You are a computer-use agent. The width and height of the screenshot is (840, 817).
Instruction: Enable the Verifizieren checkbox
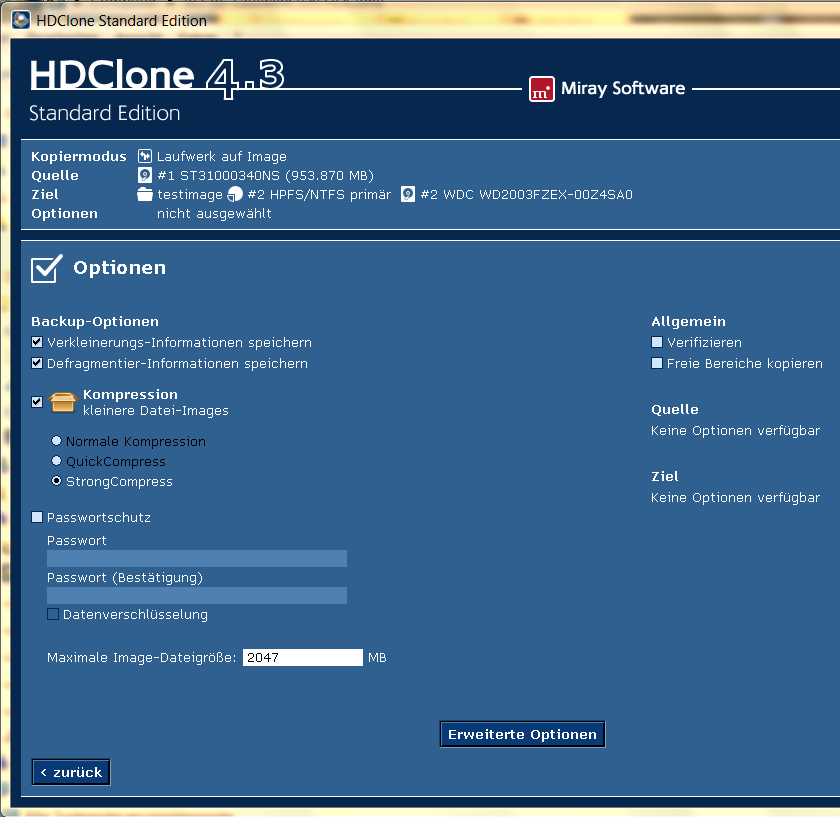pyautogui.click(x=657, y=342)
